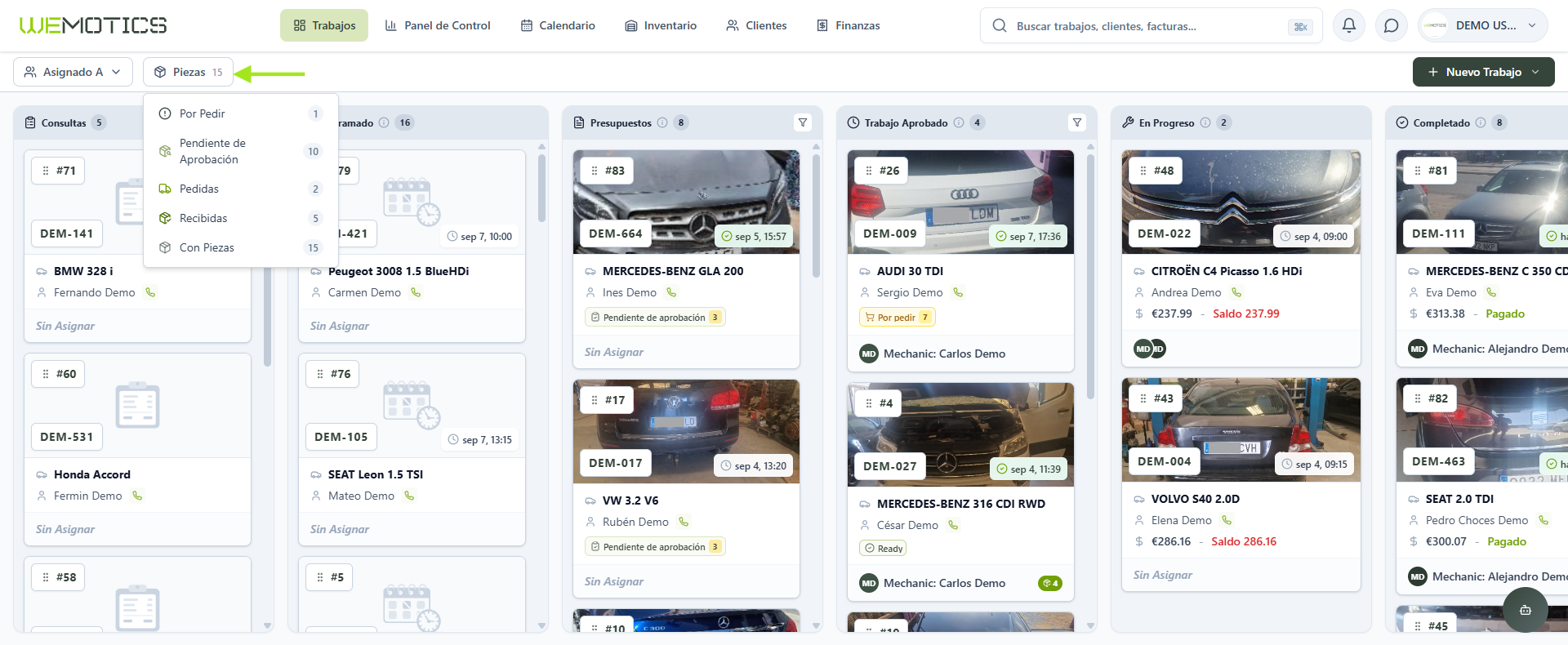Open the floating assistant bot button

(1525, 610)
